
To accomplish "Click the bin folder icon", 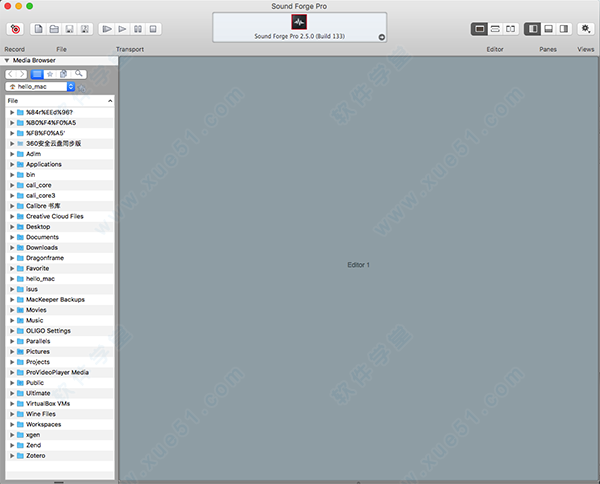I will click(x=20, y=175).
